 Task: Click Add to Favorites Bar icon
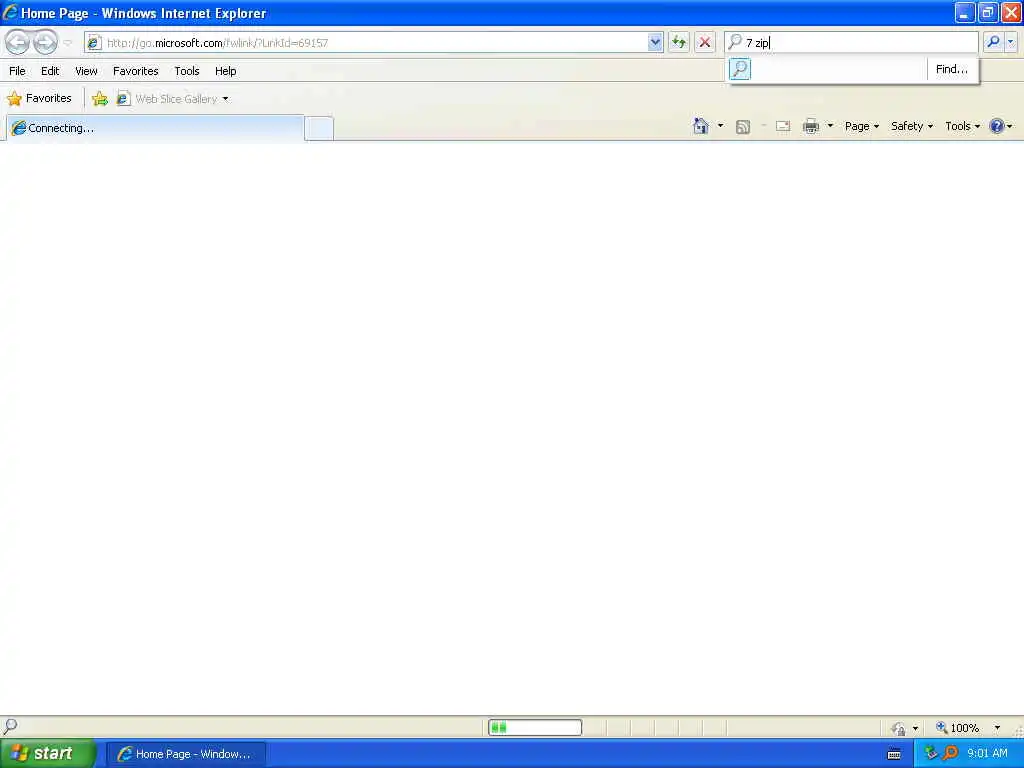click(x=100, y=99)
